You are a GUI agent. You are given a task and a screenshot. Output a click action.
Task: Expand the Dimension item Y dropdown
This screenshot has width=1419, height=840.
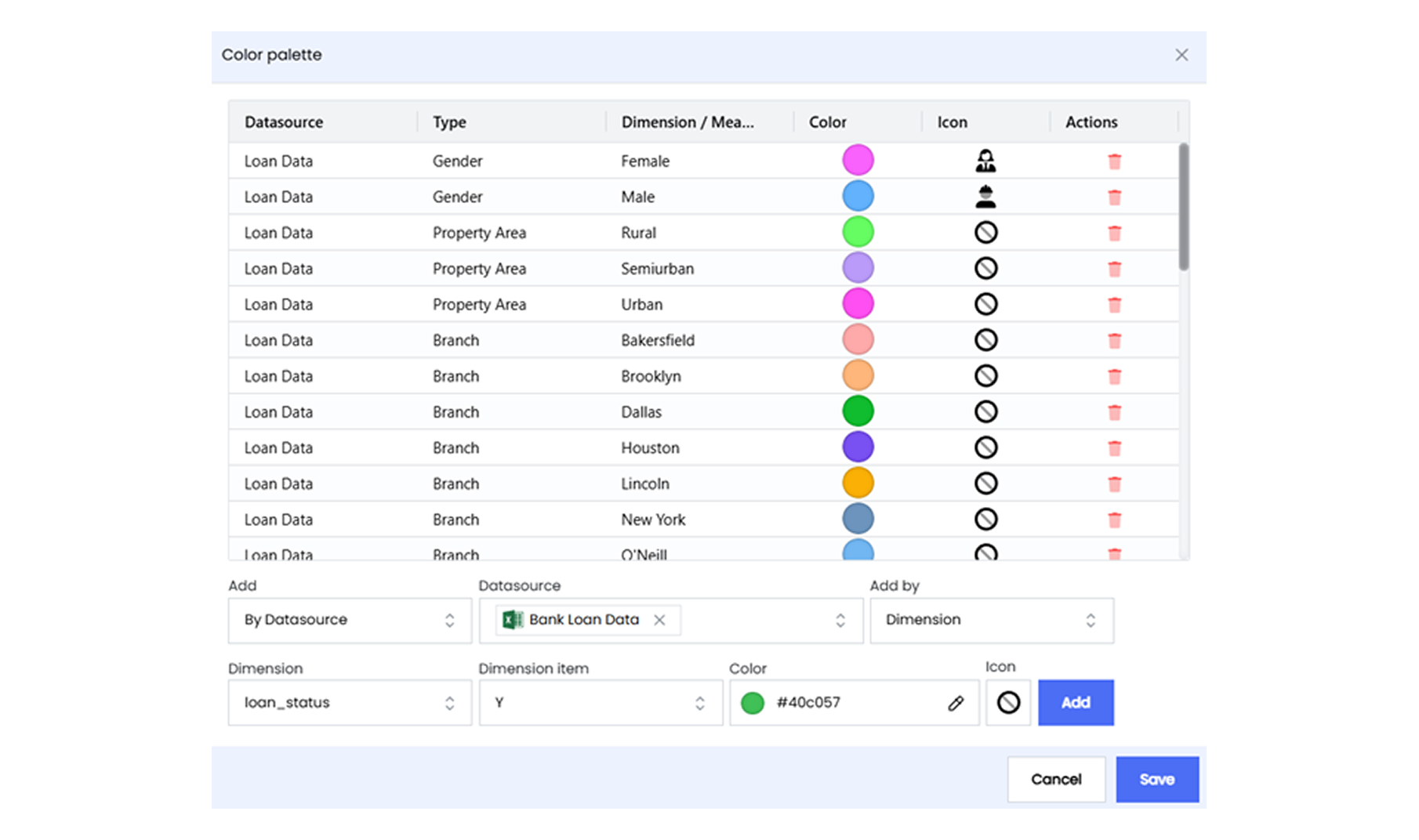click(x=601, y=703)
